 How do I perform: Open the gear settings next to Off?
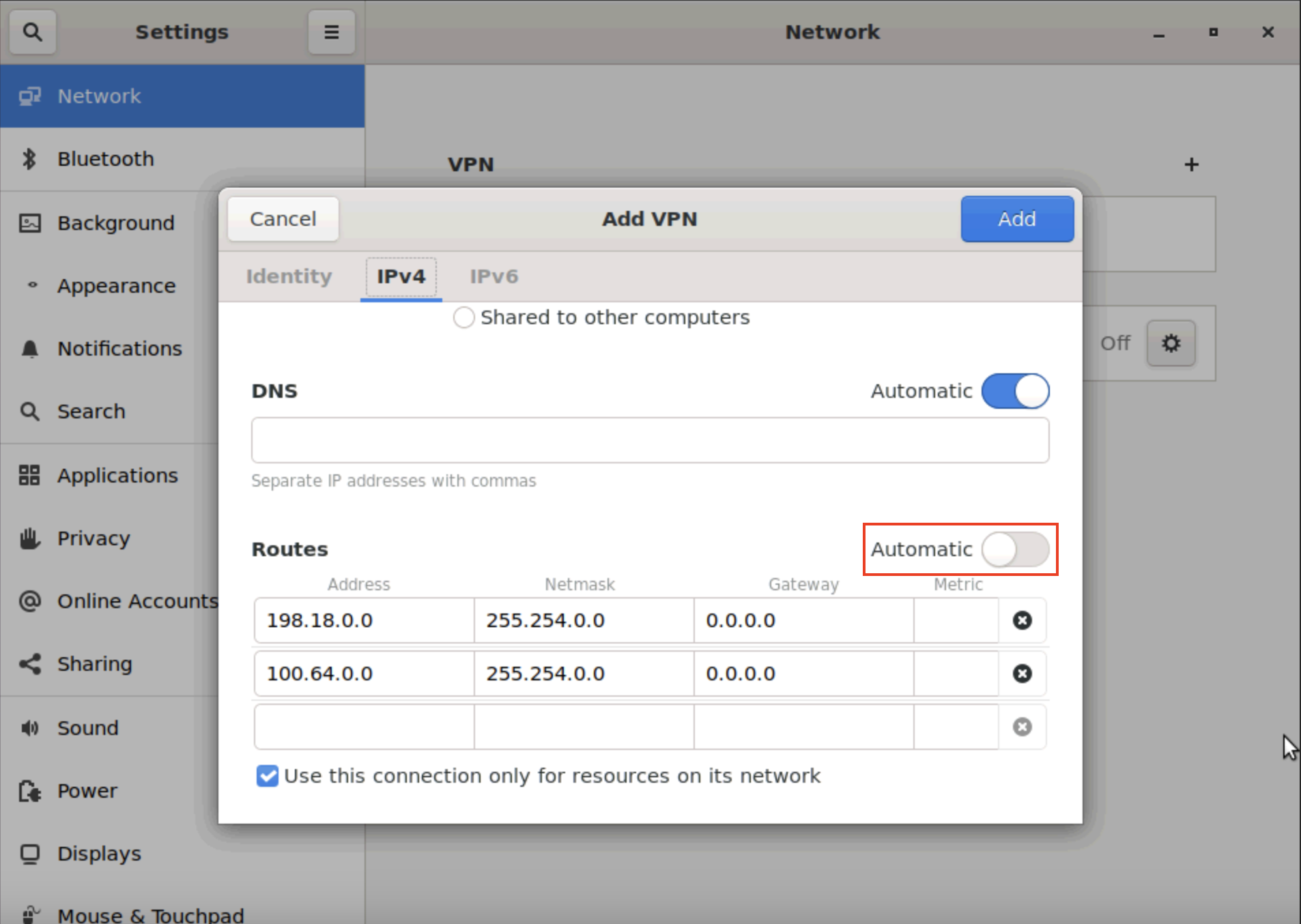tap(1171, 343)
